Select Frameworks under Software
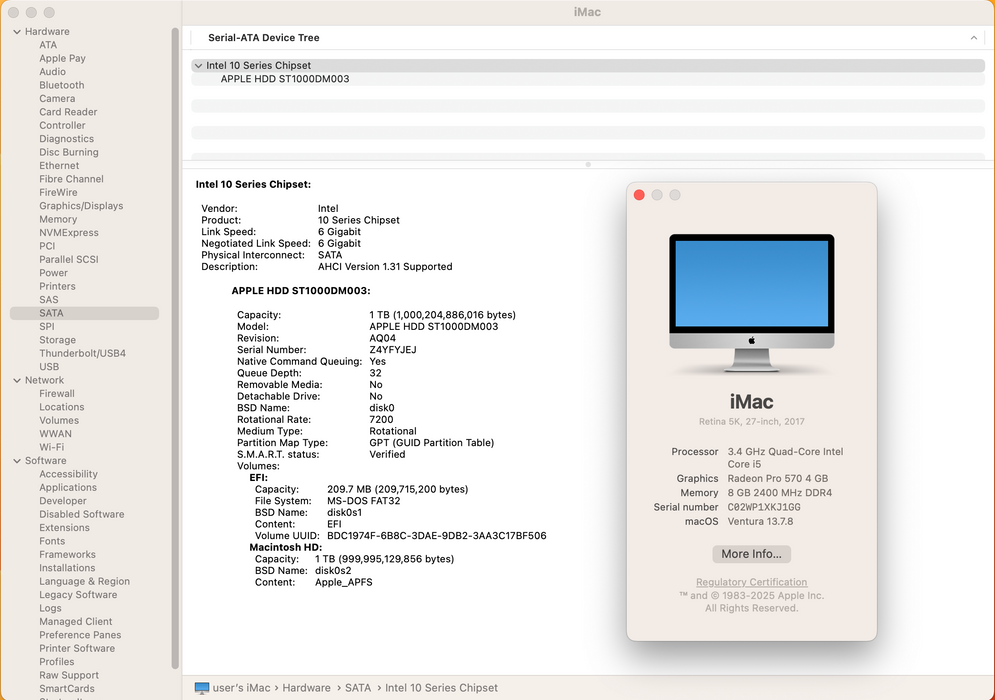This screenshot has height=700, width=995. [67, 555]
